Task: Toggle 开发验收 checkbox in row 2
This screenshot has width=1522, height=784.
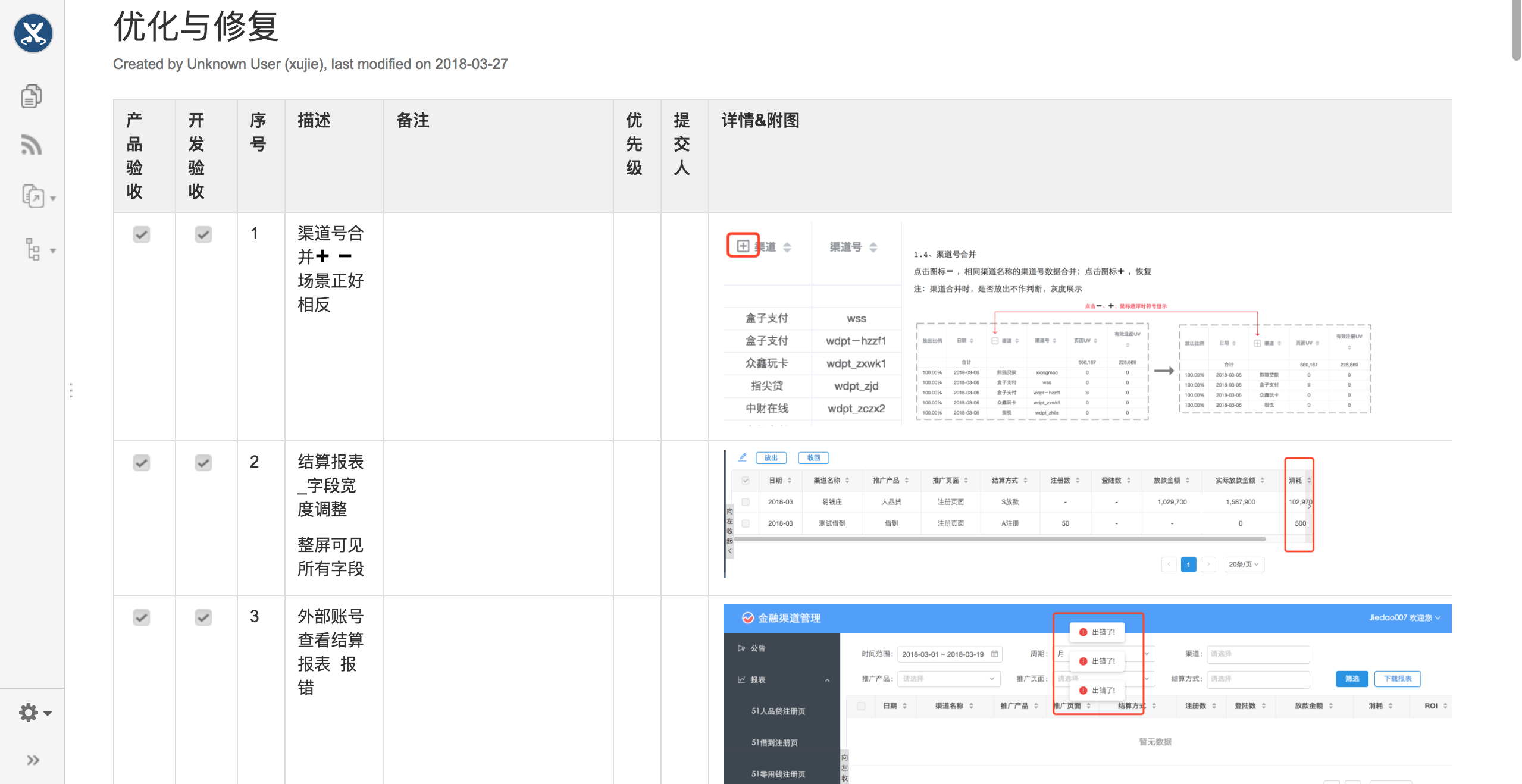Action: tap(203, 462)
